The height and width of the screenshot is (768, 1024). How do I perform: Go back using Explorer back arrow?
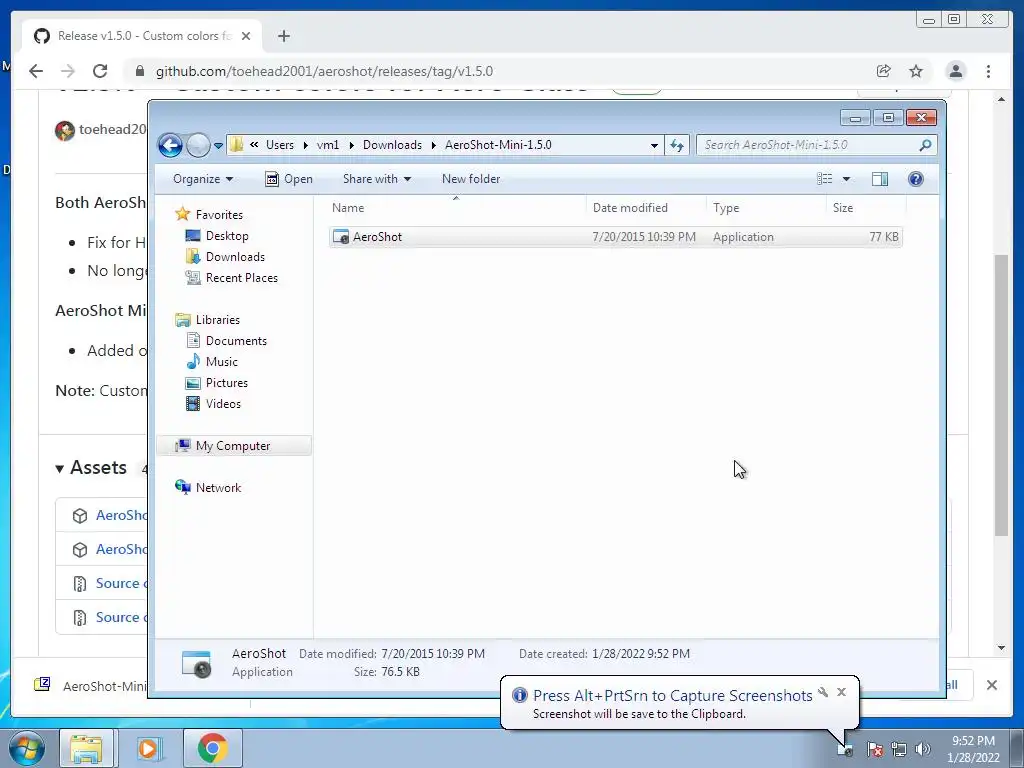coord(170,145)
